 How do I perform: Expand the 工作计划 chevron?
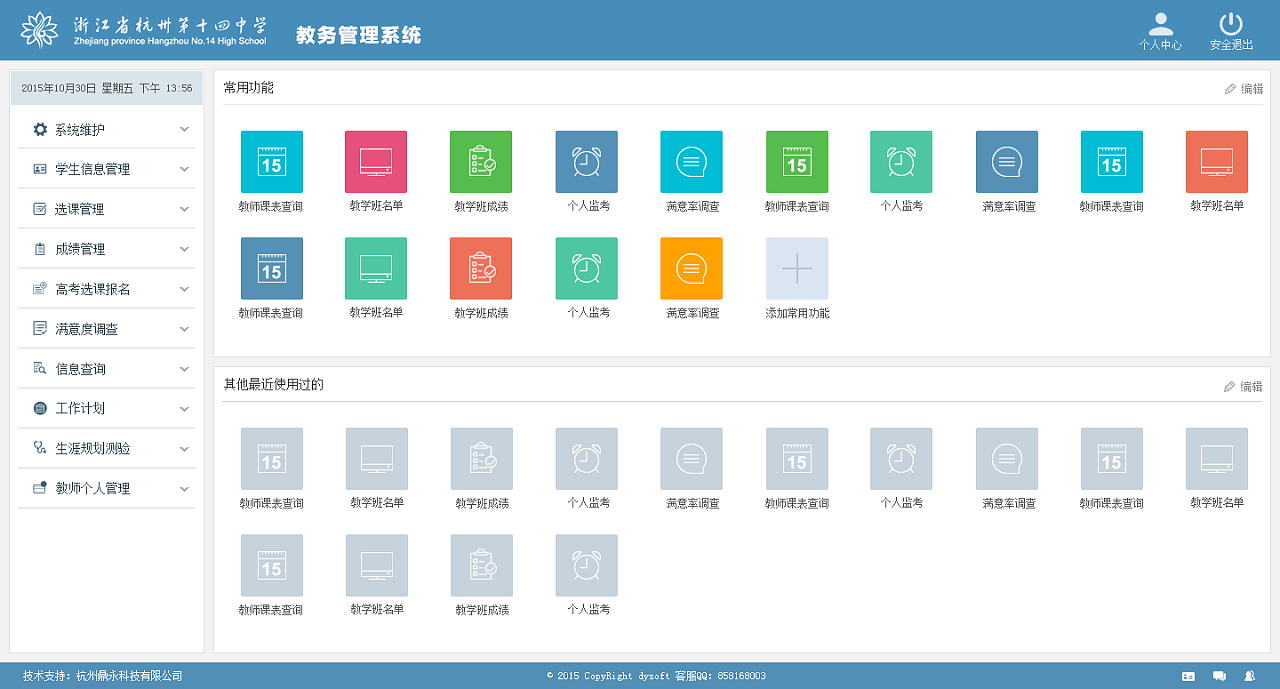[184, 408]
